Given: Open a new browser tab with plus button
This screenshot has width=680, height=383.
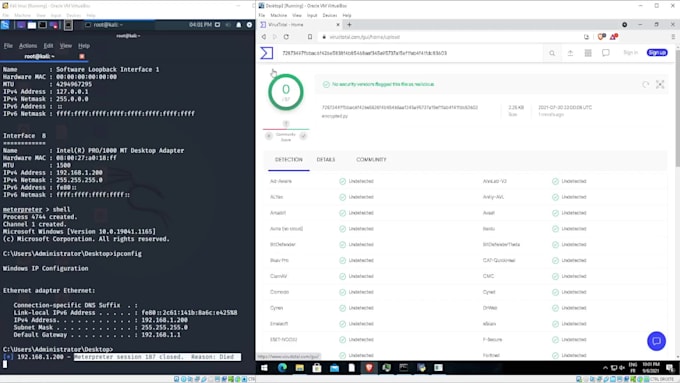Looking at the screenshot, I should coord(349,25).
